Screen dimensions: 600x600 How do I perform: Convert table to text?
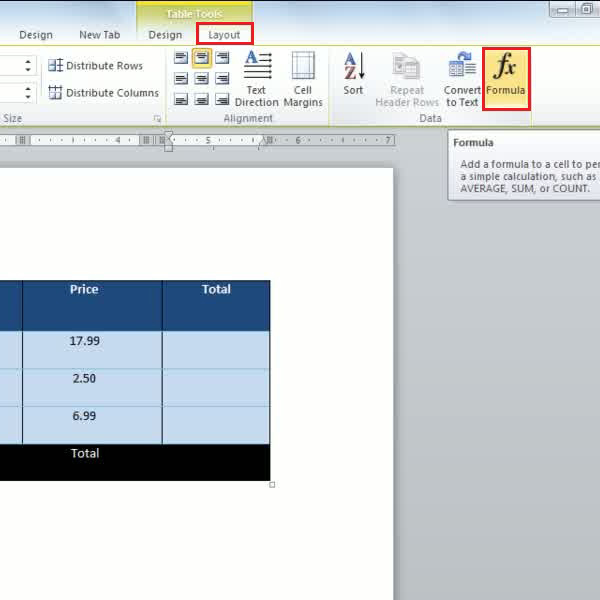point(462,79)
